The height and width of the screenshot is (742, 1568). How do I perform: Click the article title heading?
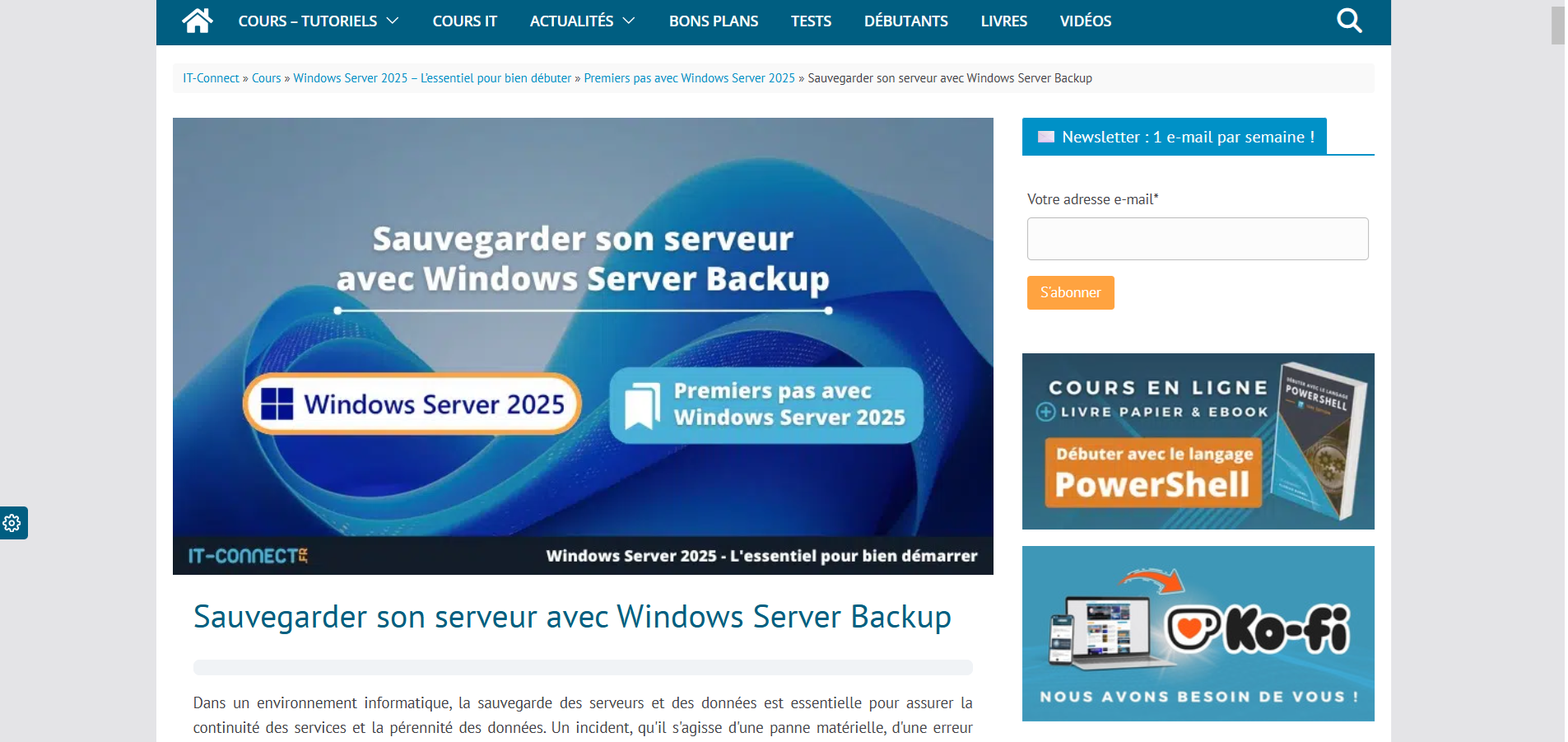(x=572, y=617)
